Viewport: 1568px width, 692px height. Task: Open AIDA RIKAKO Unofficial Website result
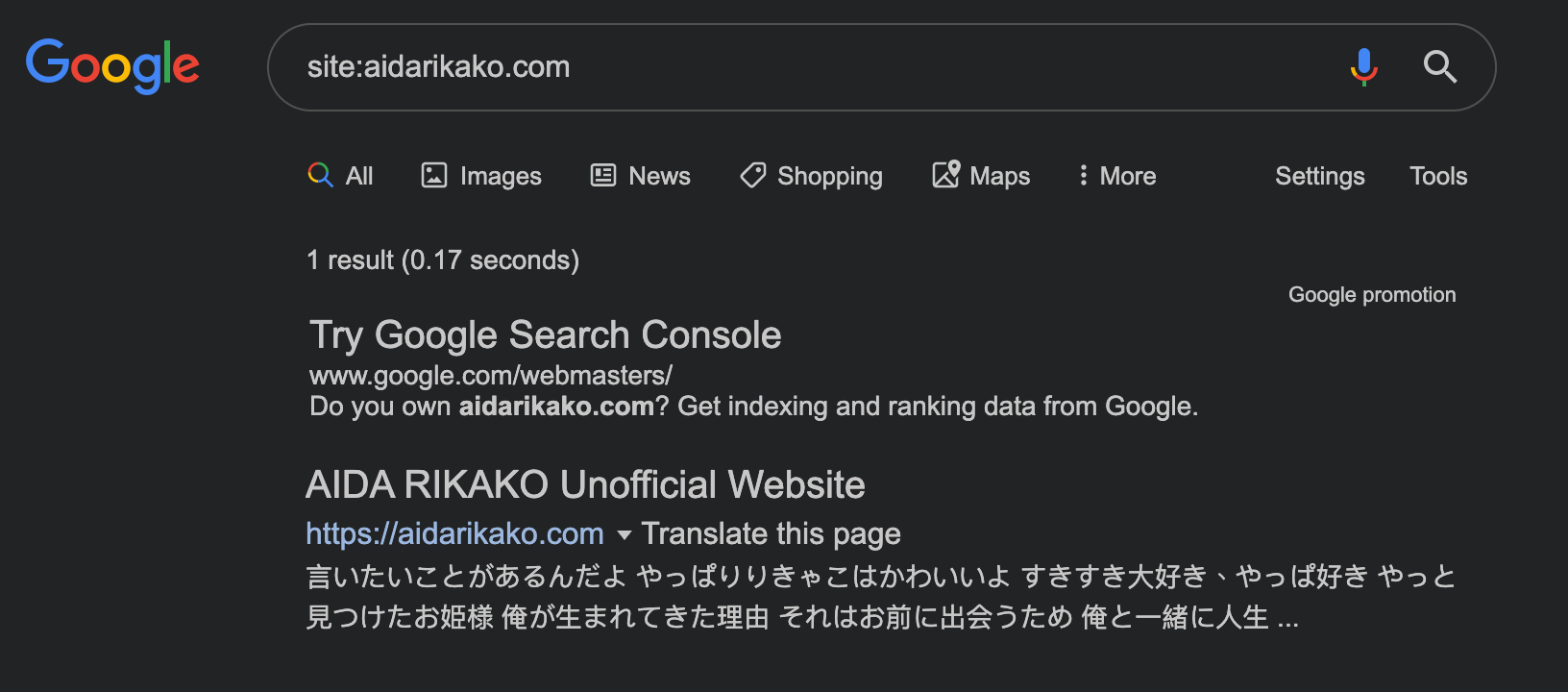(585, 484)
